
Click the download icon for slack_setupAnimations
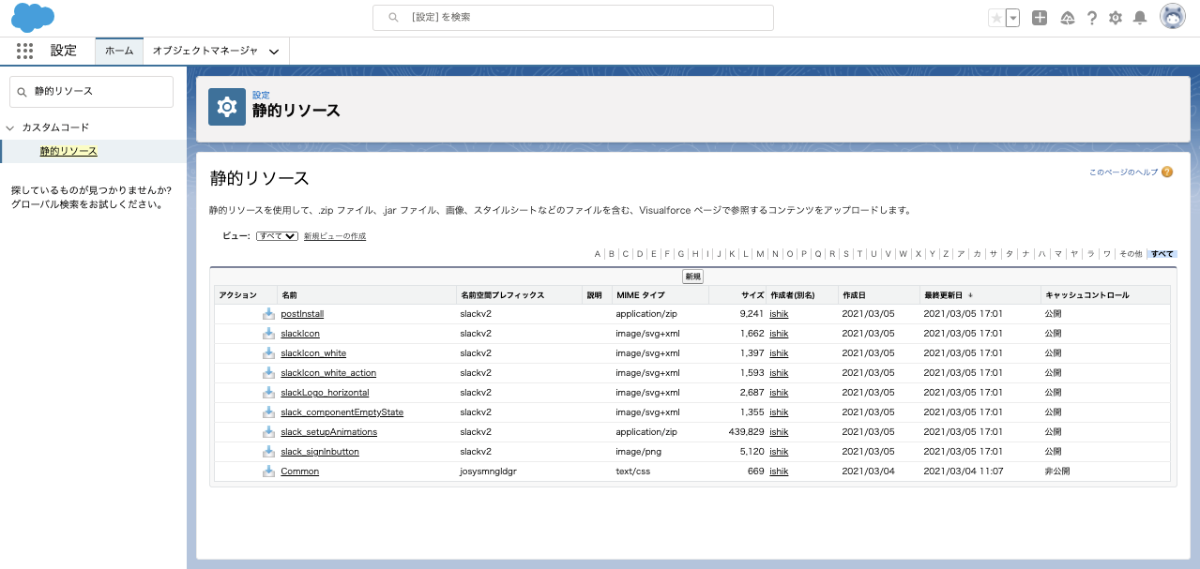tap(268, 431)
